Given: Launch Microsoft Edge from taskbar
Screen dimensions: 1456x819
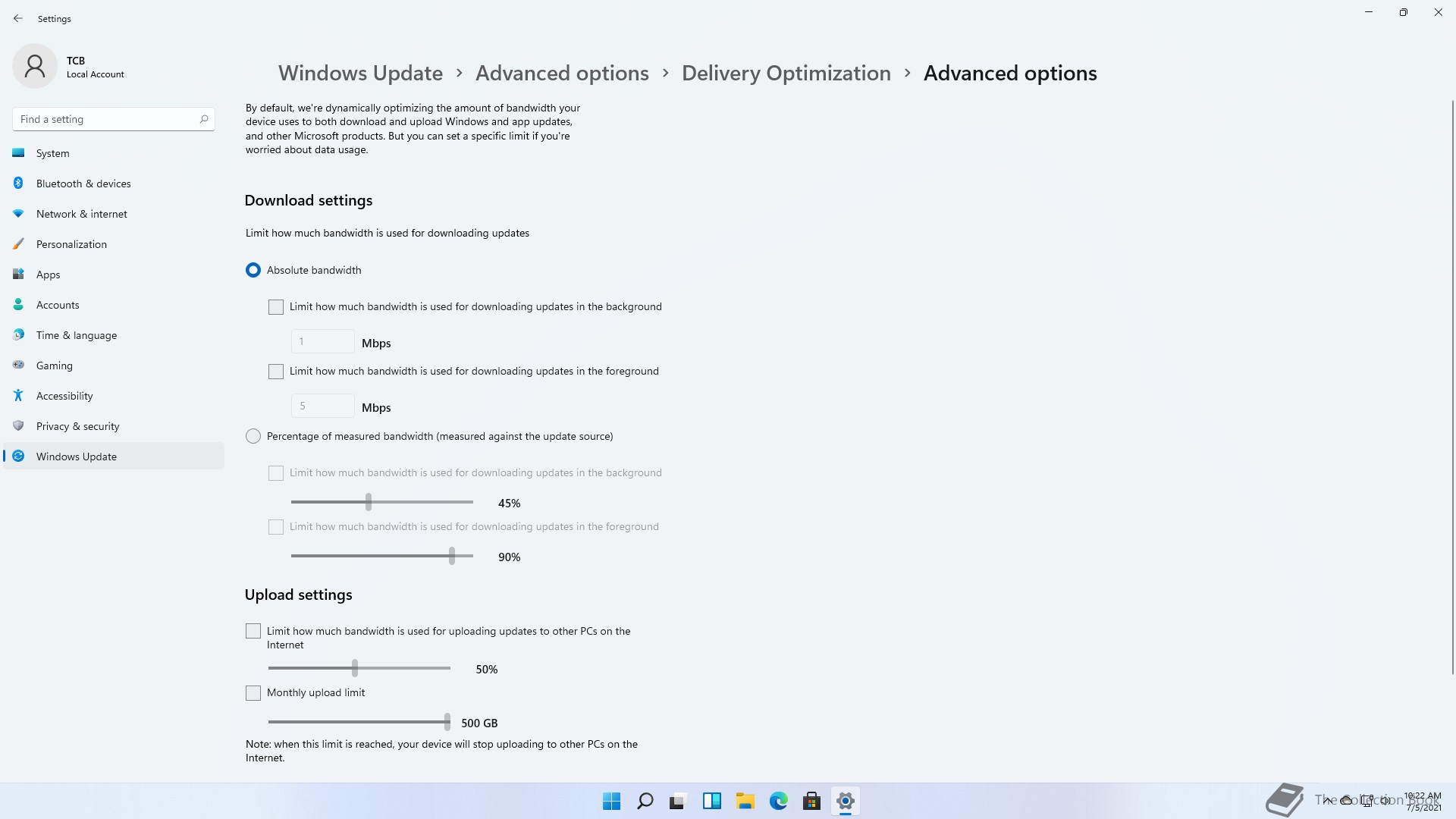Looking at the screenshot, I should [x=778, y=801].
